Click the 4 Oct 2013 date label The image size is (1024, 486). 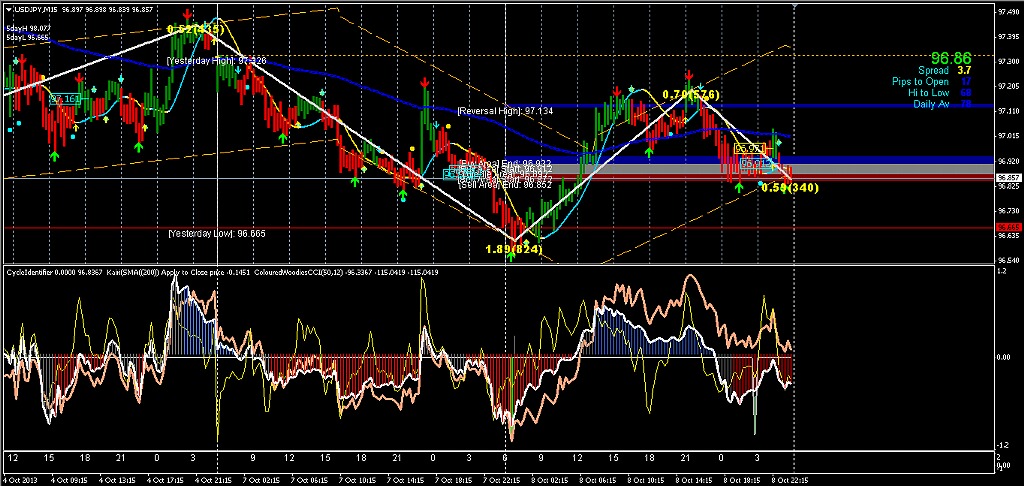[x=19, y=481]
